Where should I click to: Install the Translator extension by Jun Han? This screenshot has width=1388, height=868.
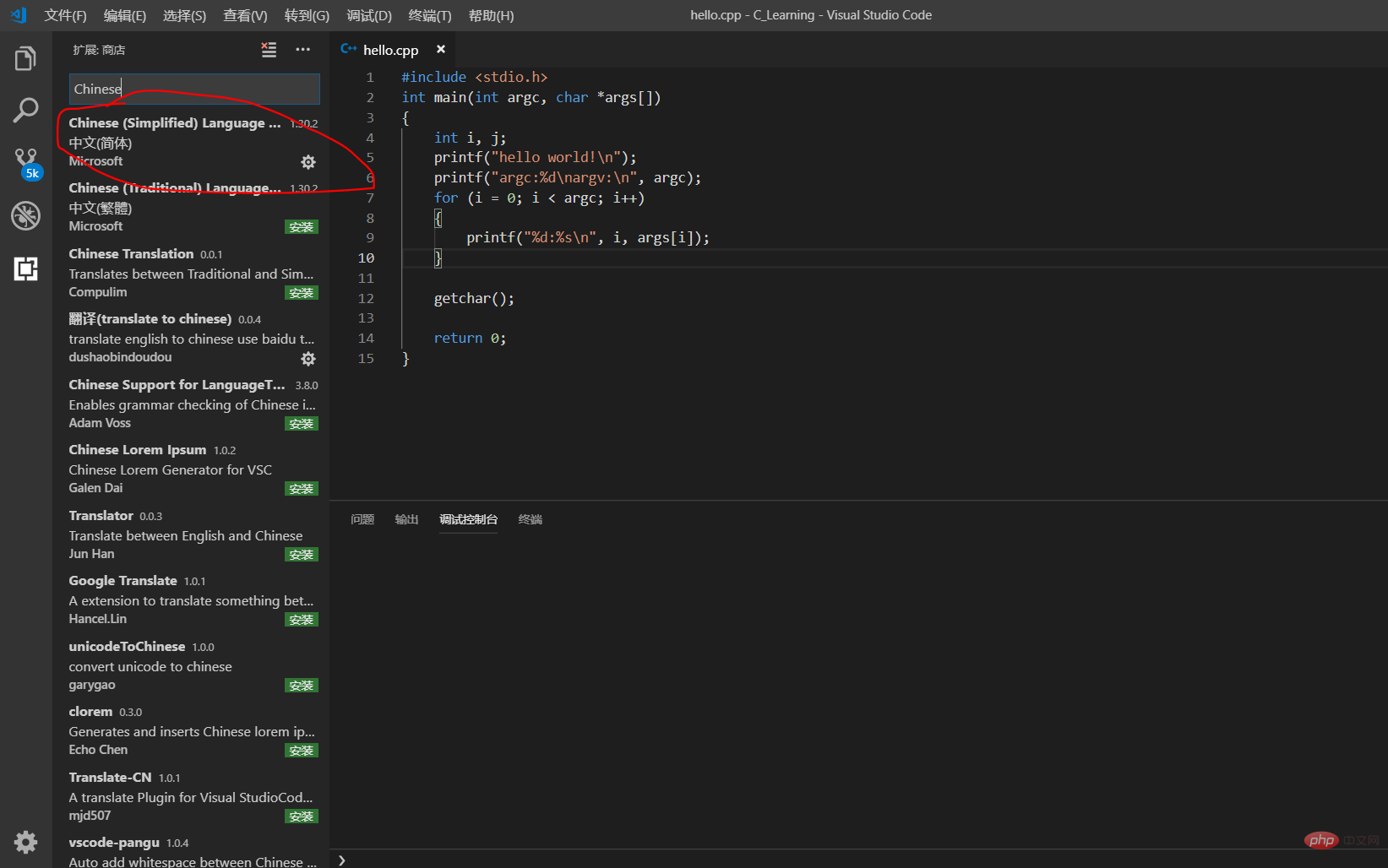302,555
